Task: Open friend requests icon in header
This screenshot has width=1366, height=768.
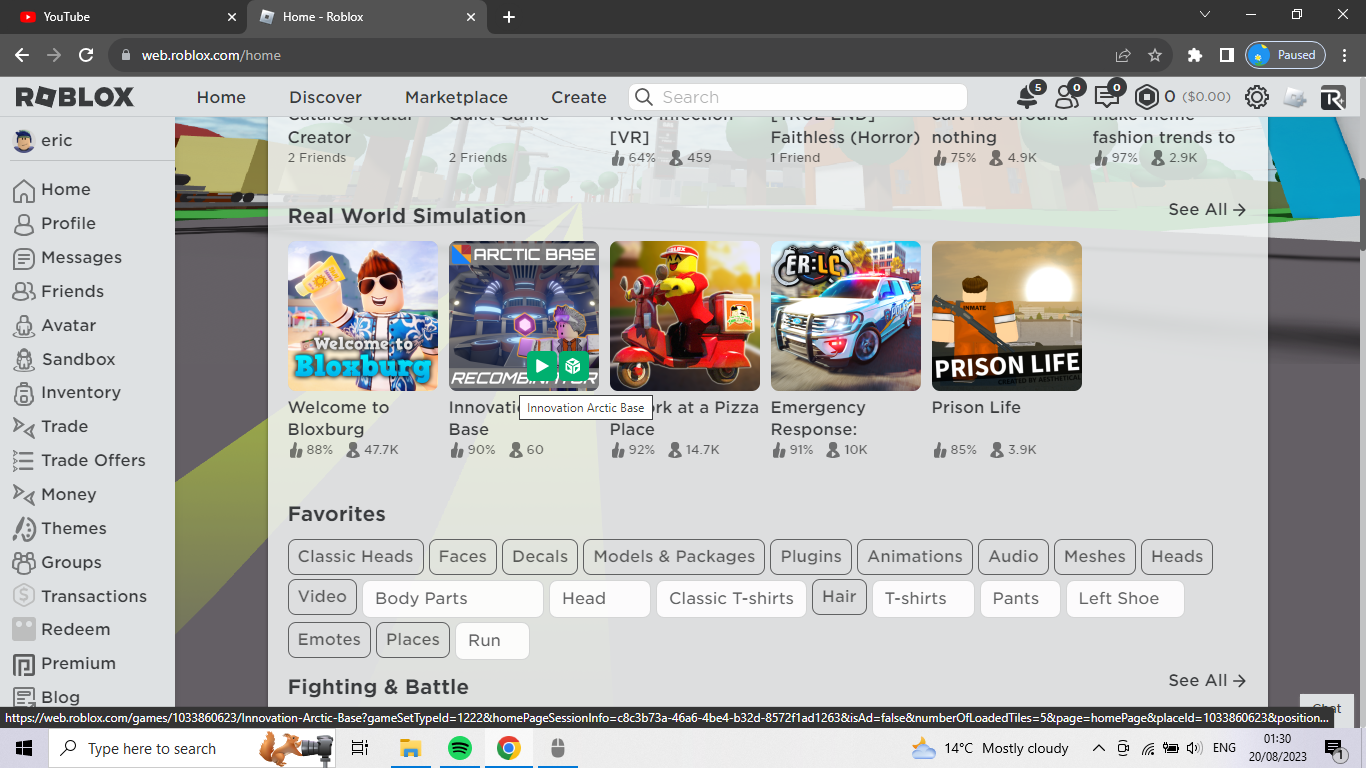Action: pyautogui.click(x=1067, y=97)
